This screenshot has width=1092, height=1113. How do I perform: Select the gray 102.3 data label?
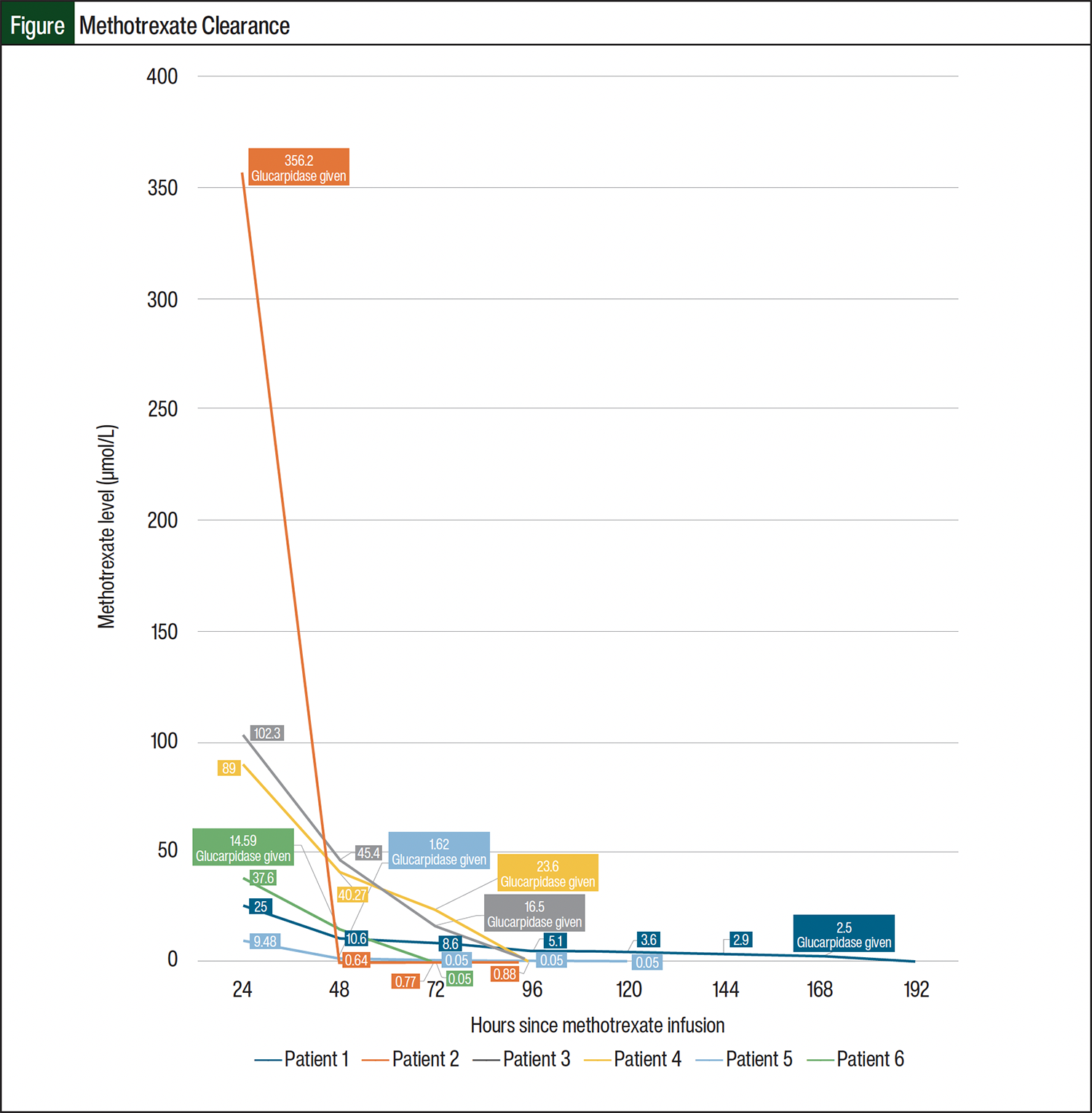click(266, 733)
